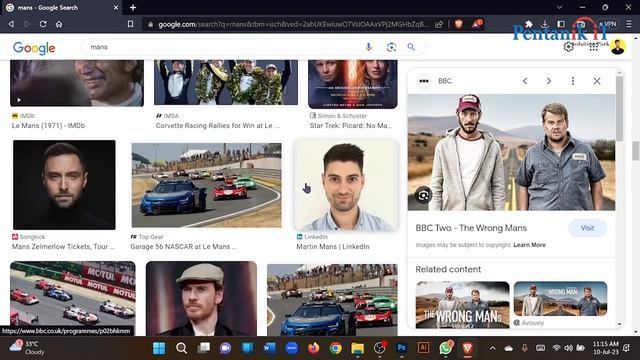Start voice search with the microphone icon
640x360 pixels.
pyautogui.click(x=369, y=47)
